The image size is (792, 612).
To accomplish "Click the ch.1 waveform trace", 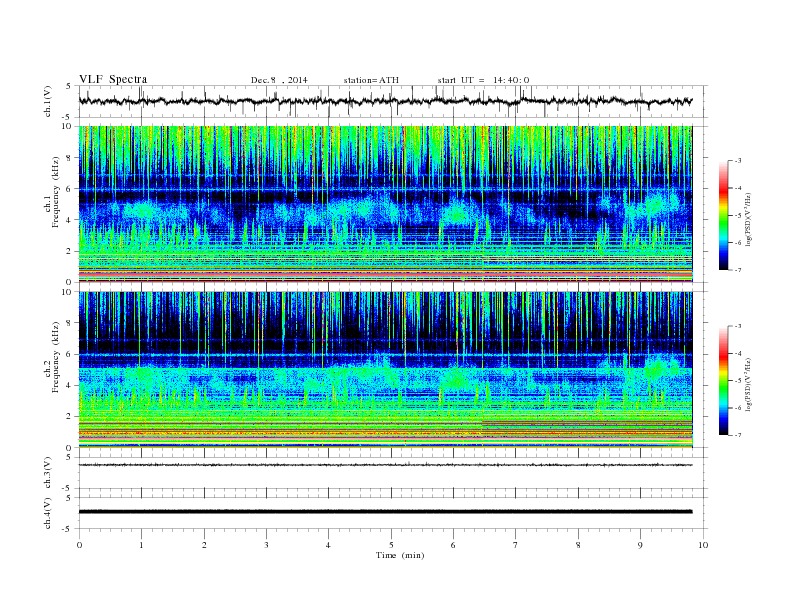I will [x=385, y=101].
